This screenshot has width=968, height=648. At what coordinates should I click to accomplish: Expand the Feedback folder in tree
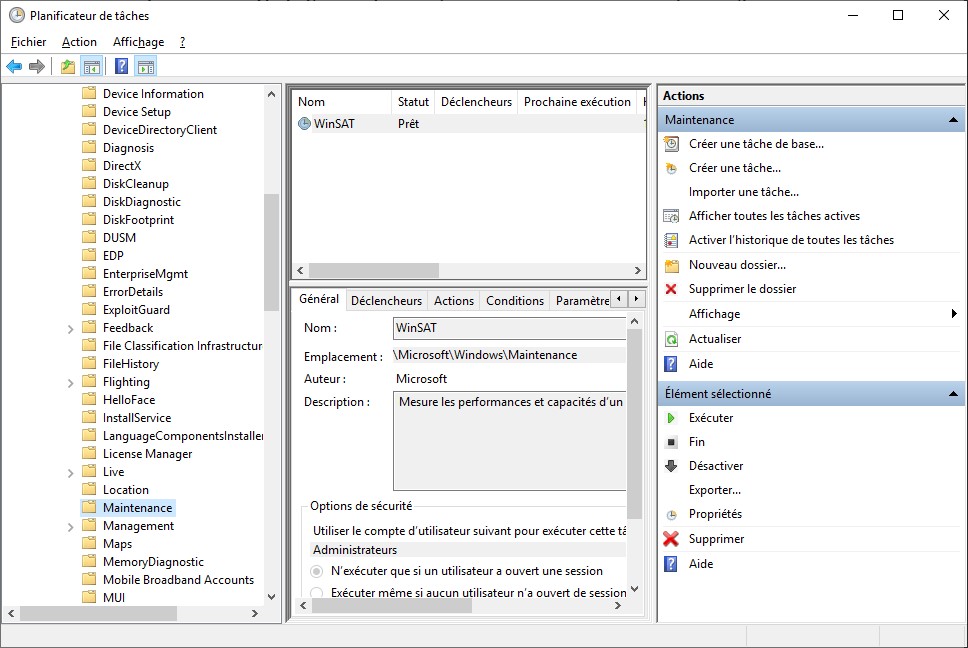click(x=71, y=328)
